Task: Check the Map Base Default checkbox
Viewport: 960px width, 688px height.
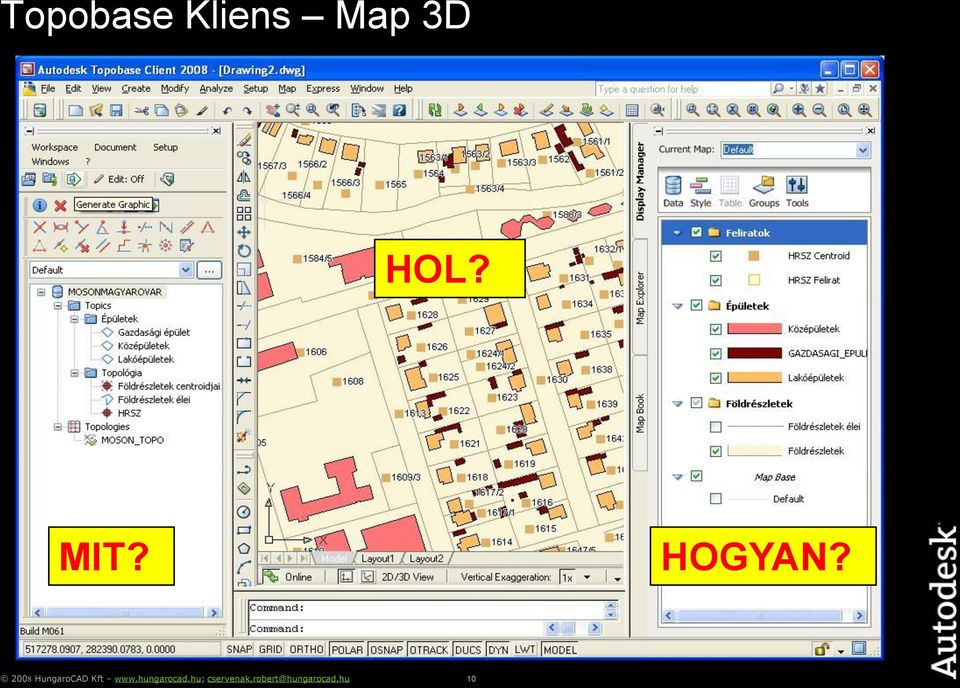Action: (x=715, y=498)
